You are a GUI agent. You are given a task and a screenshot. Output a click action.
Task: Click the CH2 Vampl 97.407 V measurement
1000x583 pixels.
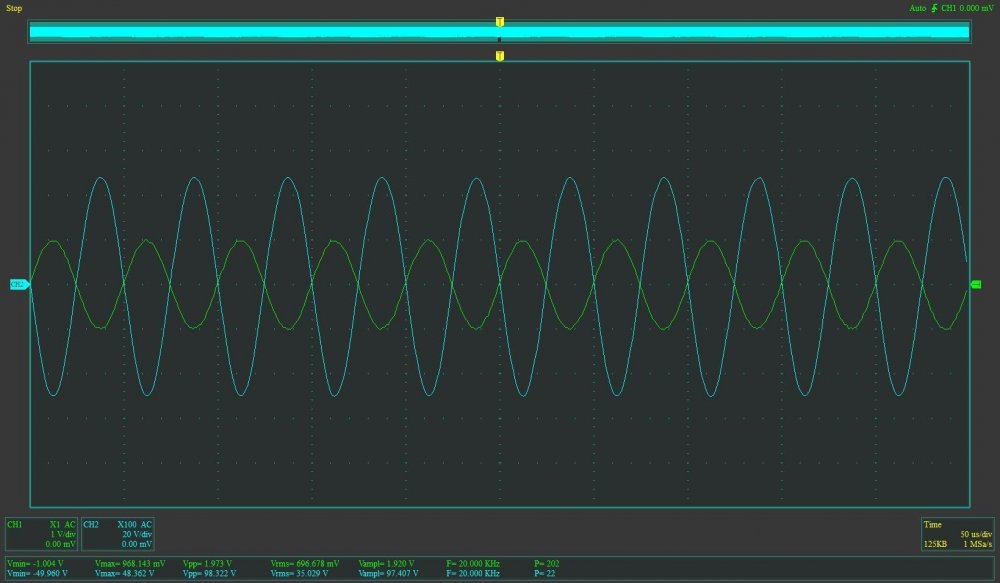coord(386,574)
